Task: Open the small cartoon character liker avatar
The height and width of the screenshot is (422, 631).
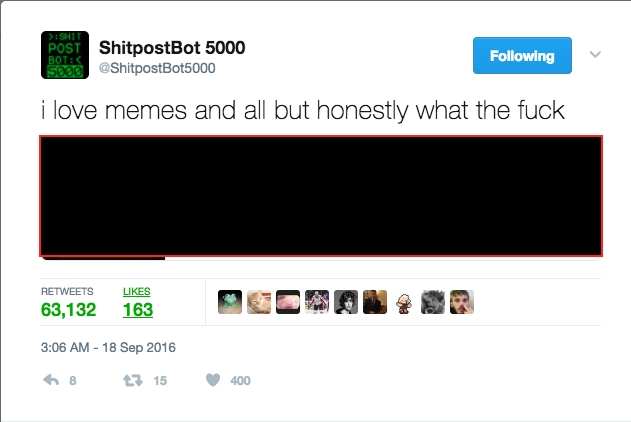Action: point(404,303)
